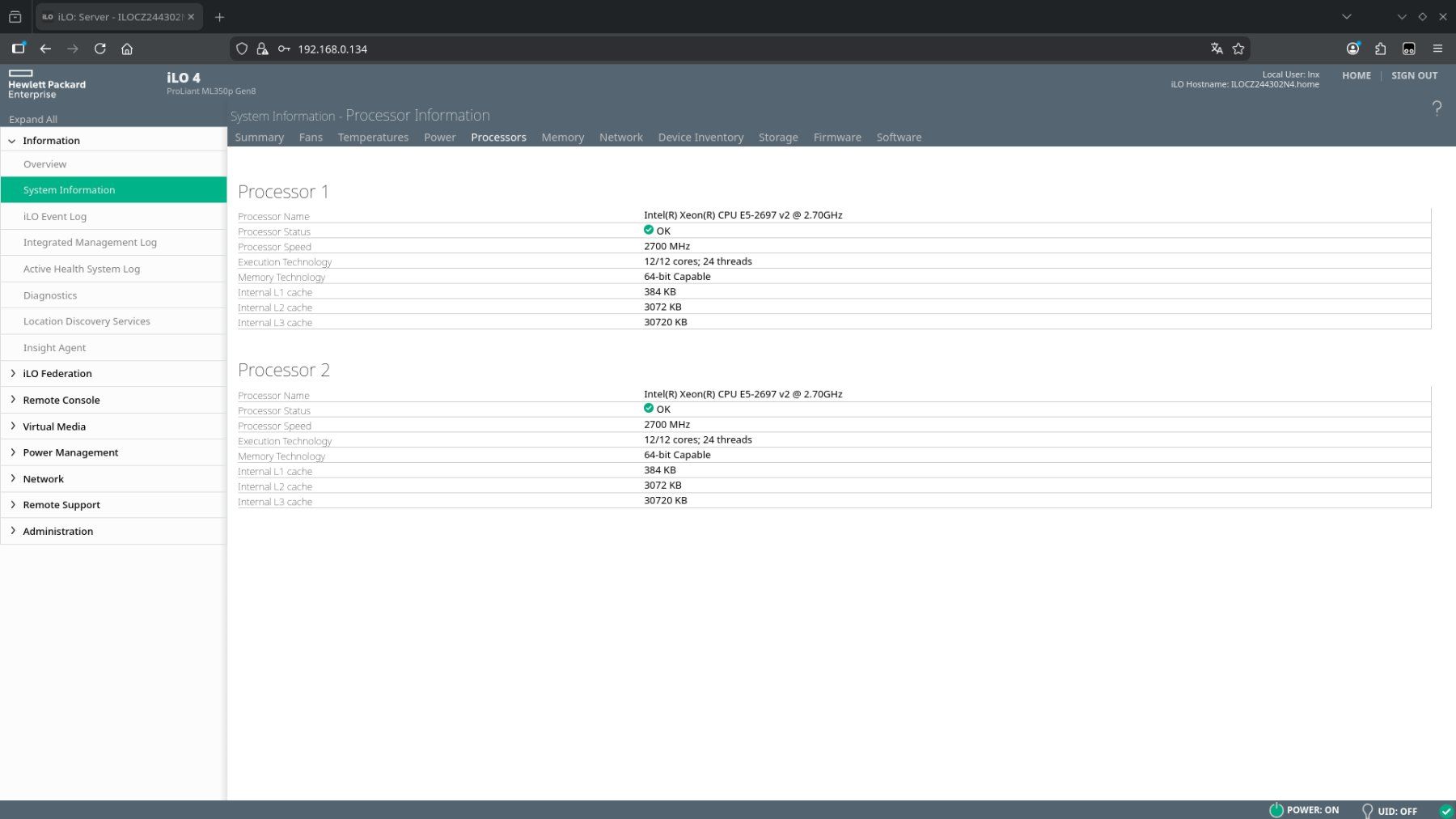Expand the Remote Support section
Image resolution: width=1456 pixels, height=819 pixels.
tap(12, 505)
